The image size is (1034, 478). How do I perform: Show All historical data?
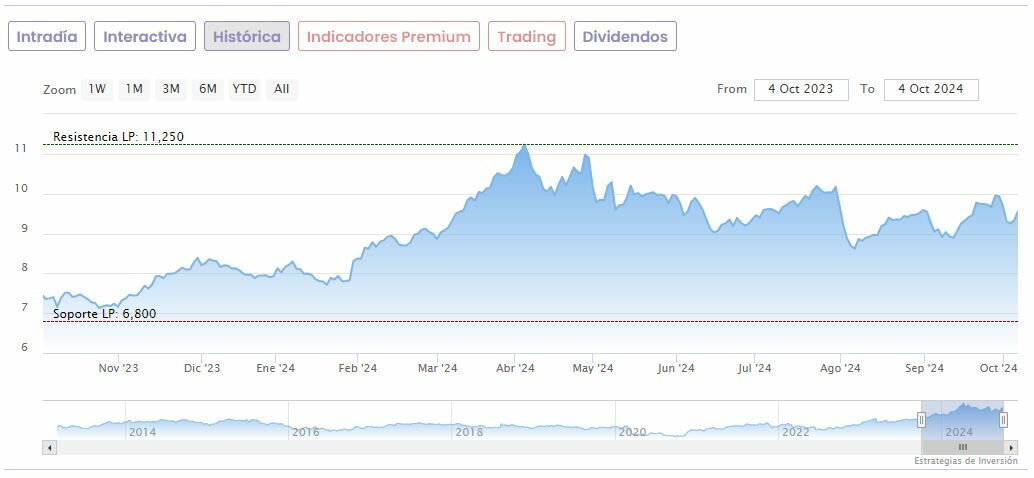(282, 89)
